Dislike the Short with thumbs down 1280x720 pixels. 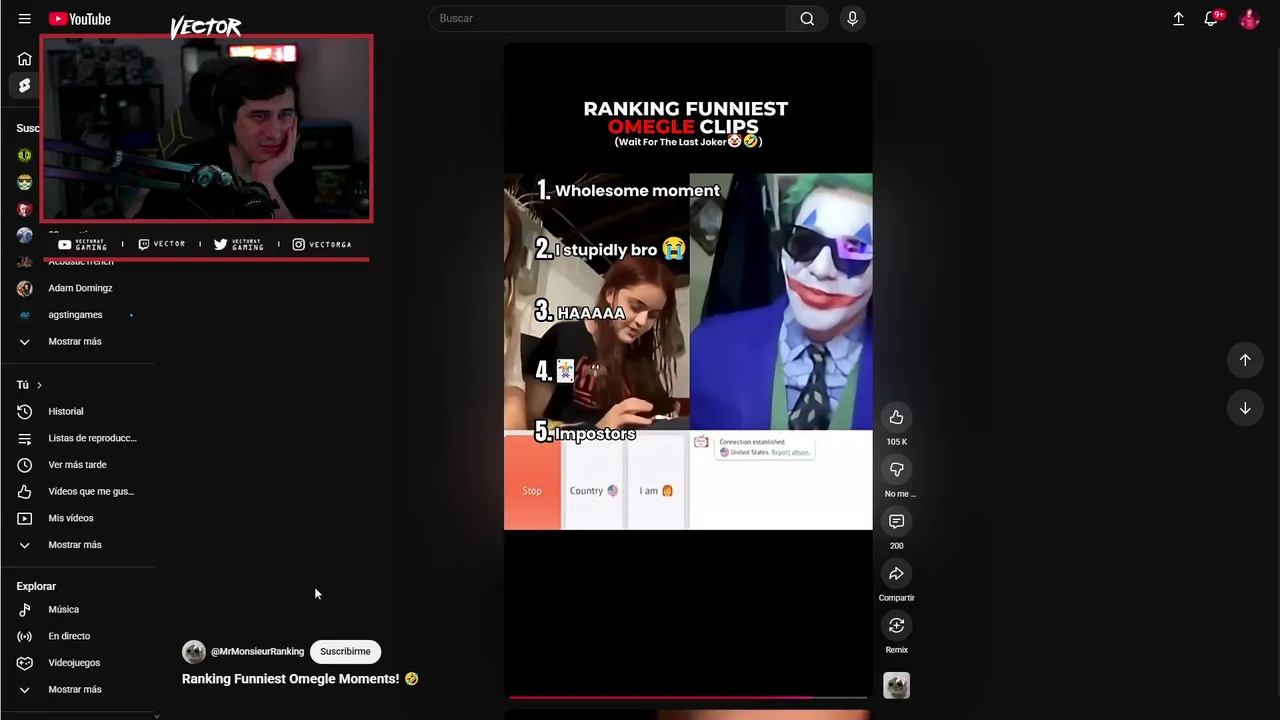tap(896, 469)
